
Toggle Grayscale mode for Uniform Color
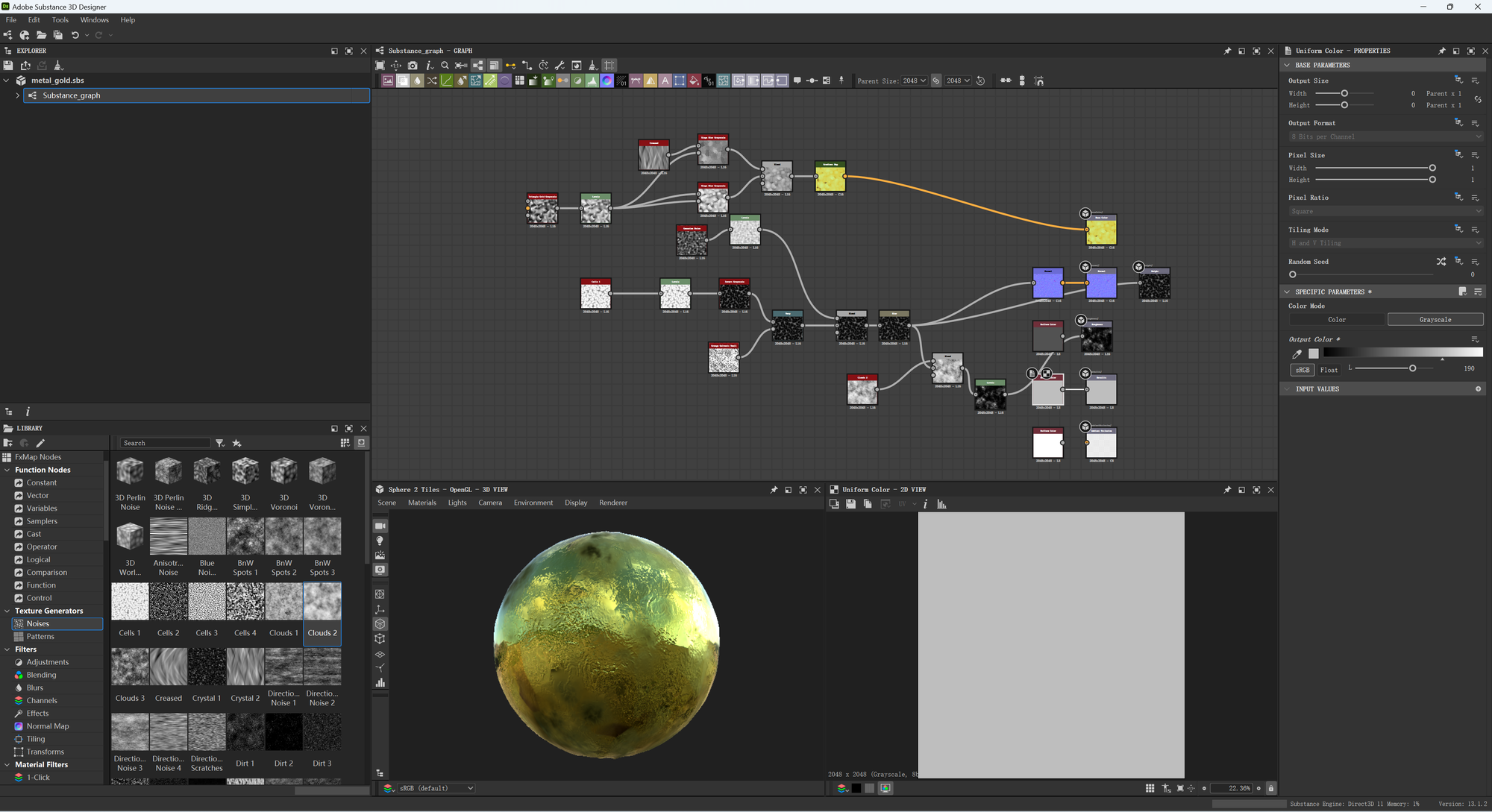point(1435,319)
